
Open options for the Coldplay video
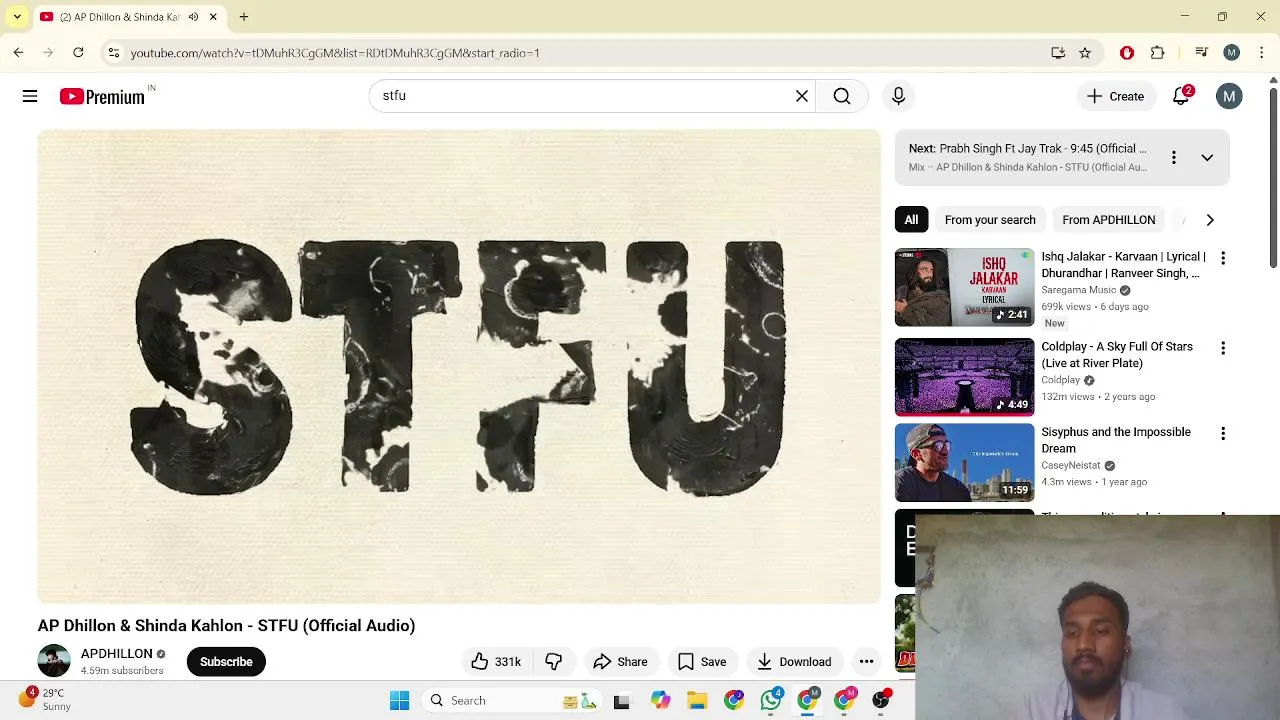coord(1222,348)
